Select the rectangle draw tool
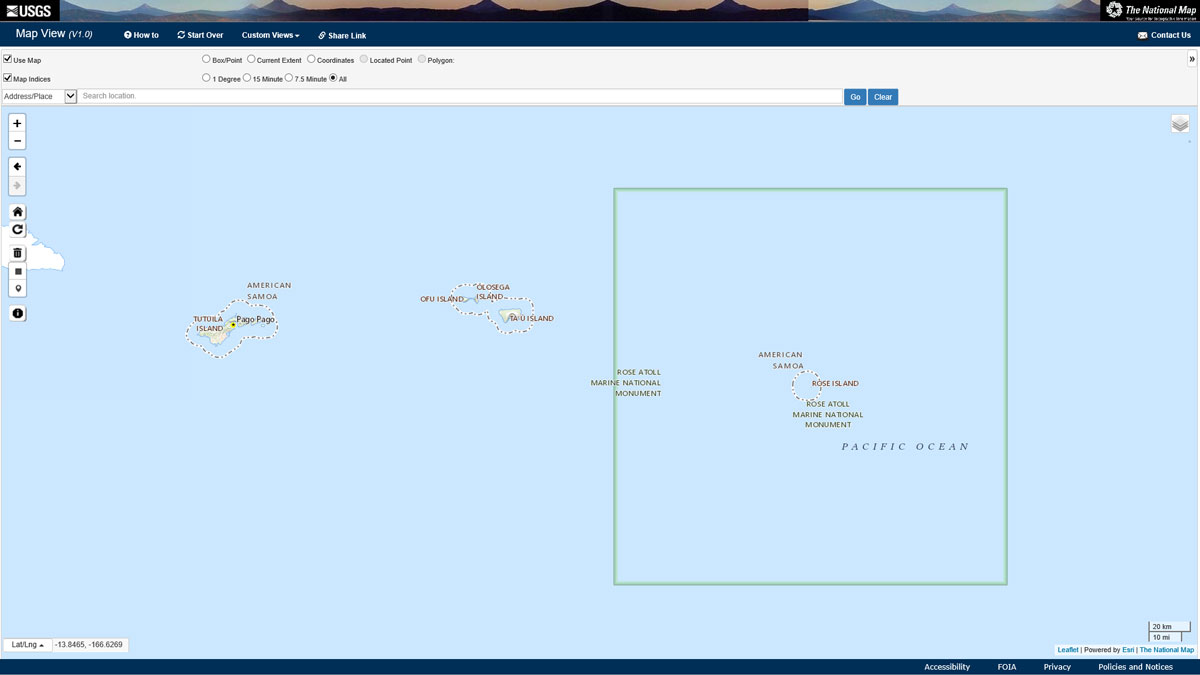Image resolution: width=1200 pixels, height=675 pixels. [17, 271]
